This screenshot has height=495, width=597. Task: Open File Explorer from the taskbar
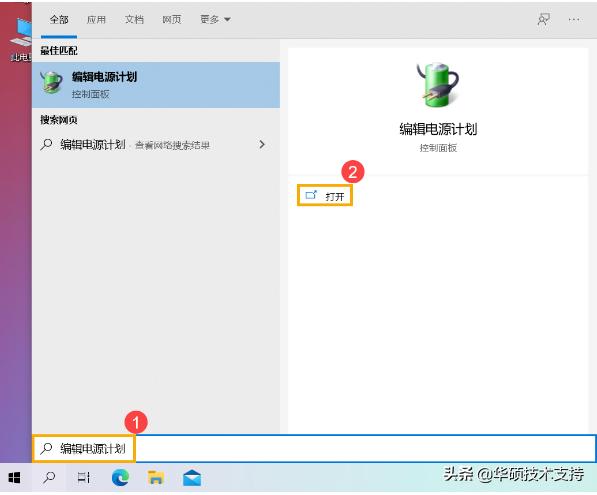[x=156, y=477]
